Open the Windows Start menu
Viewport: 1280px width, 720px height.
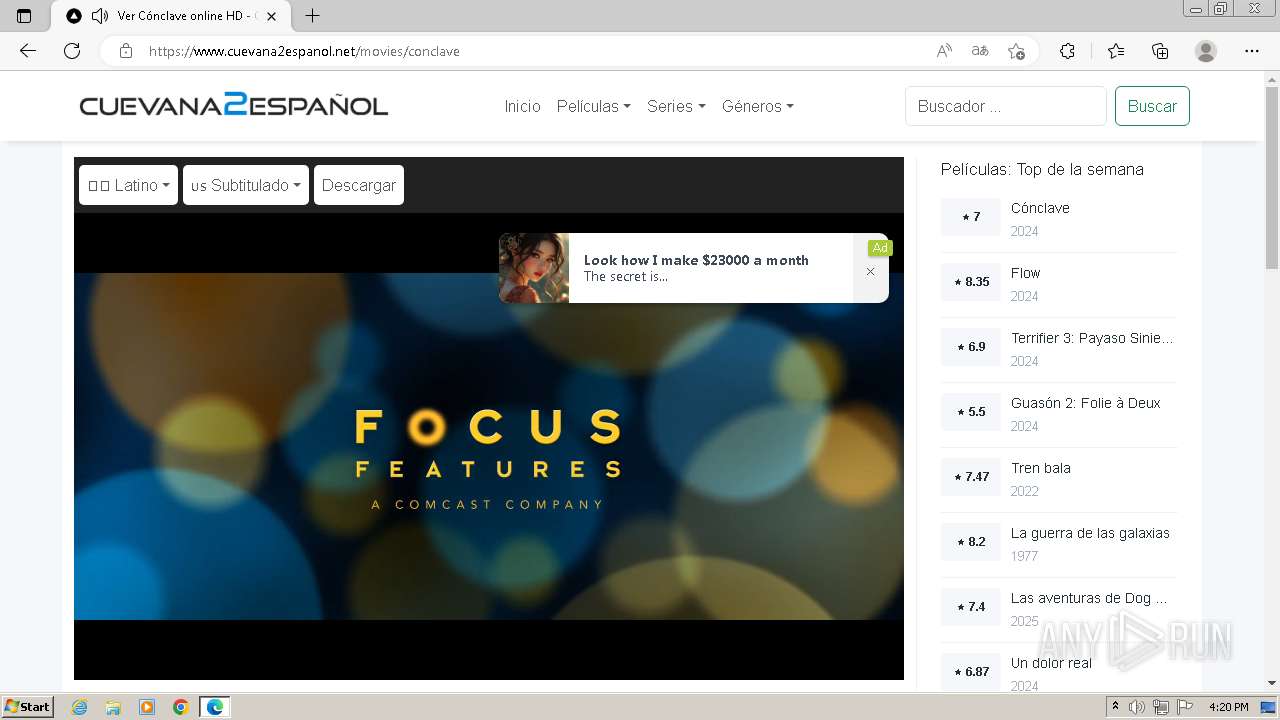(28, 707)
